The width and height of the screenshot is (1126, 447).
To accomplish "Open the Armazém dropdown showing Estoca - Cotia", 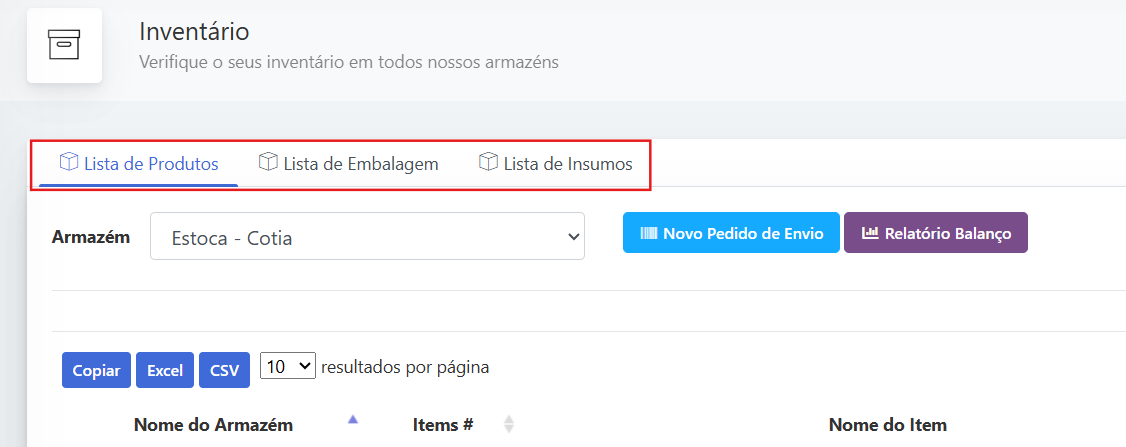I will point(367,238).
